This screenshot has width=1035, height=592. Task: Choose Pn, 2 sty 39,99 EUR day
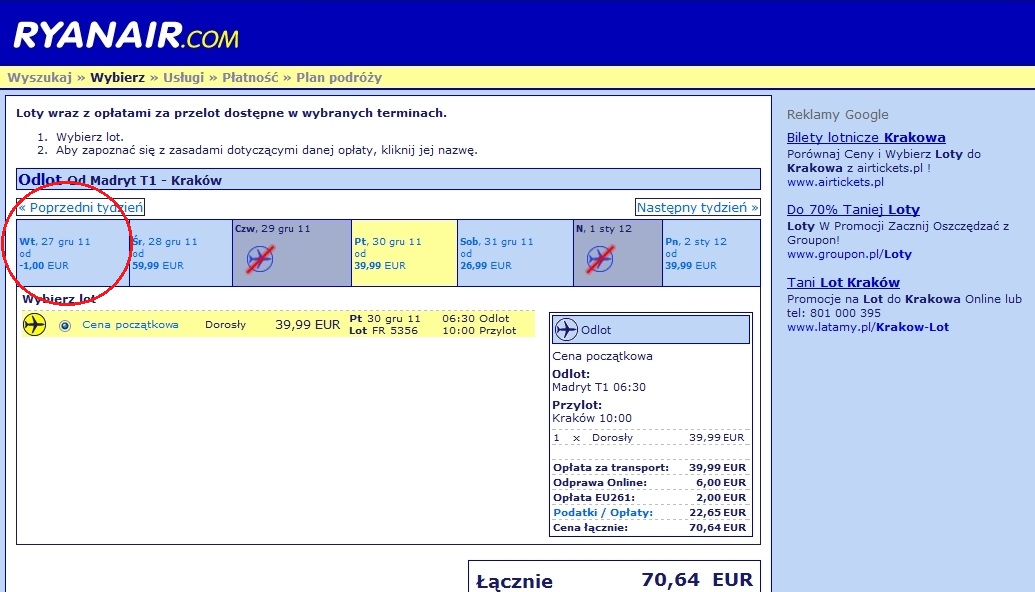(711, 253)
